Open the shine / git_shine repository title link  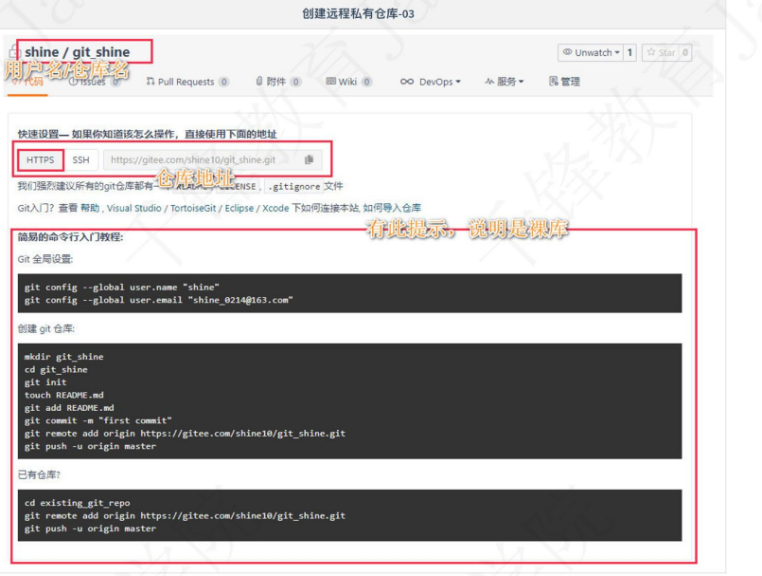[77, 52]
